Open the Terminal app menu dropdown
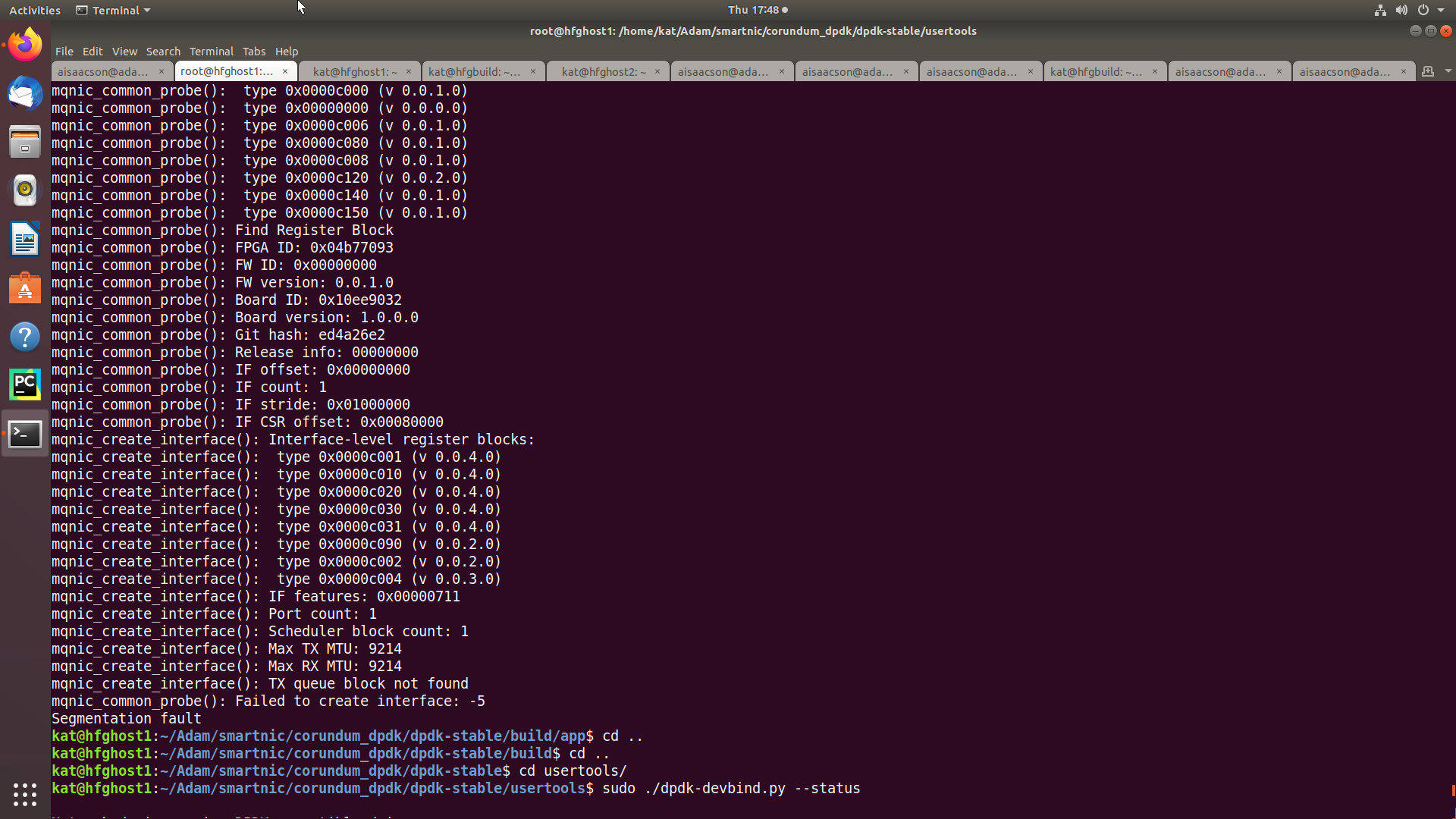 coord(114,10)
